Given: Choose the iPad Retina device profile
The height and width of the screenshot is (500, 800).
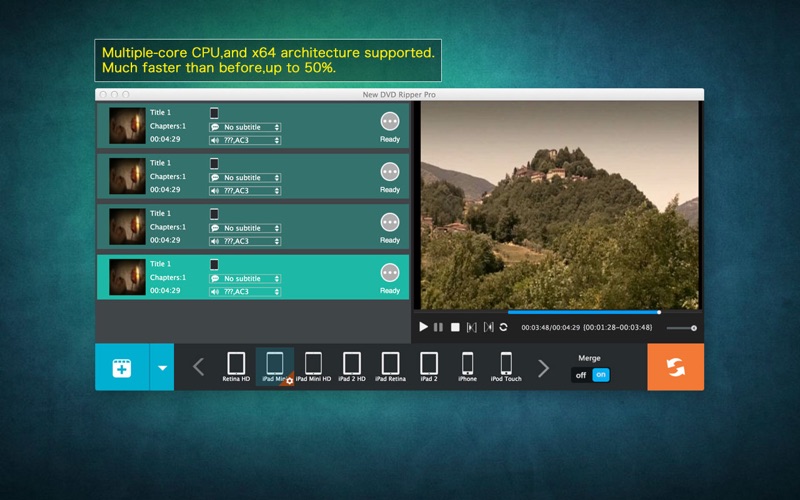Looking at the screenshot, I should (x=390, y=367).
